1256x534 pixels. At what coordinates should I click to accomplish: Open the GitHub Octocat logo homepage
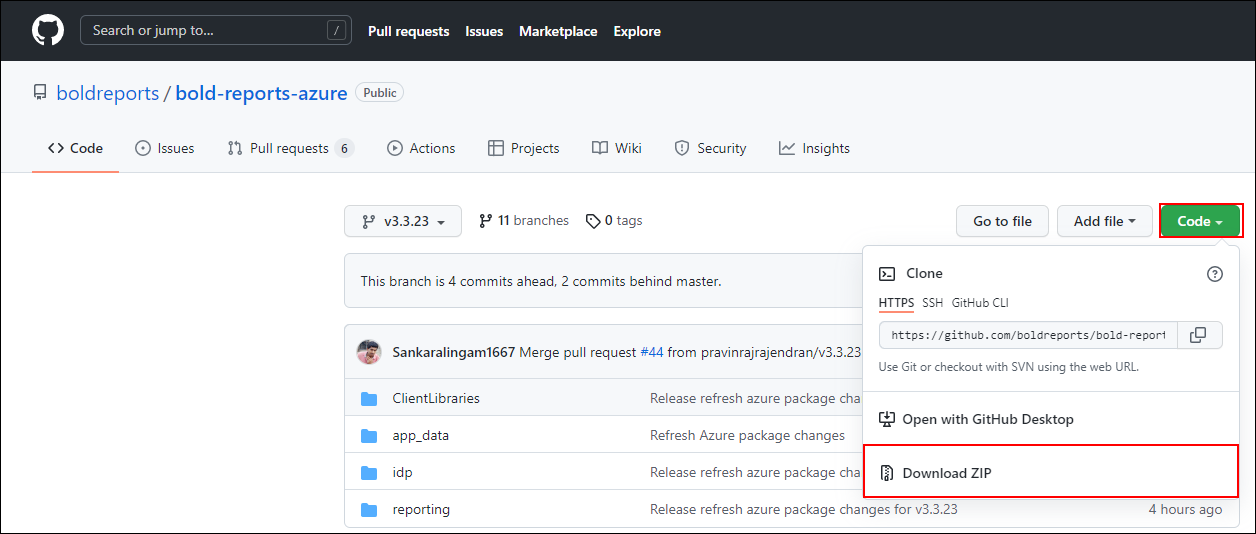[48, 30]
